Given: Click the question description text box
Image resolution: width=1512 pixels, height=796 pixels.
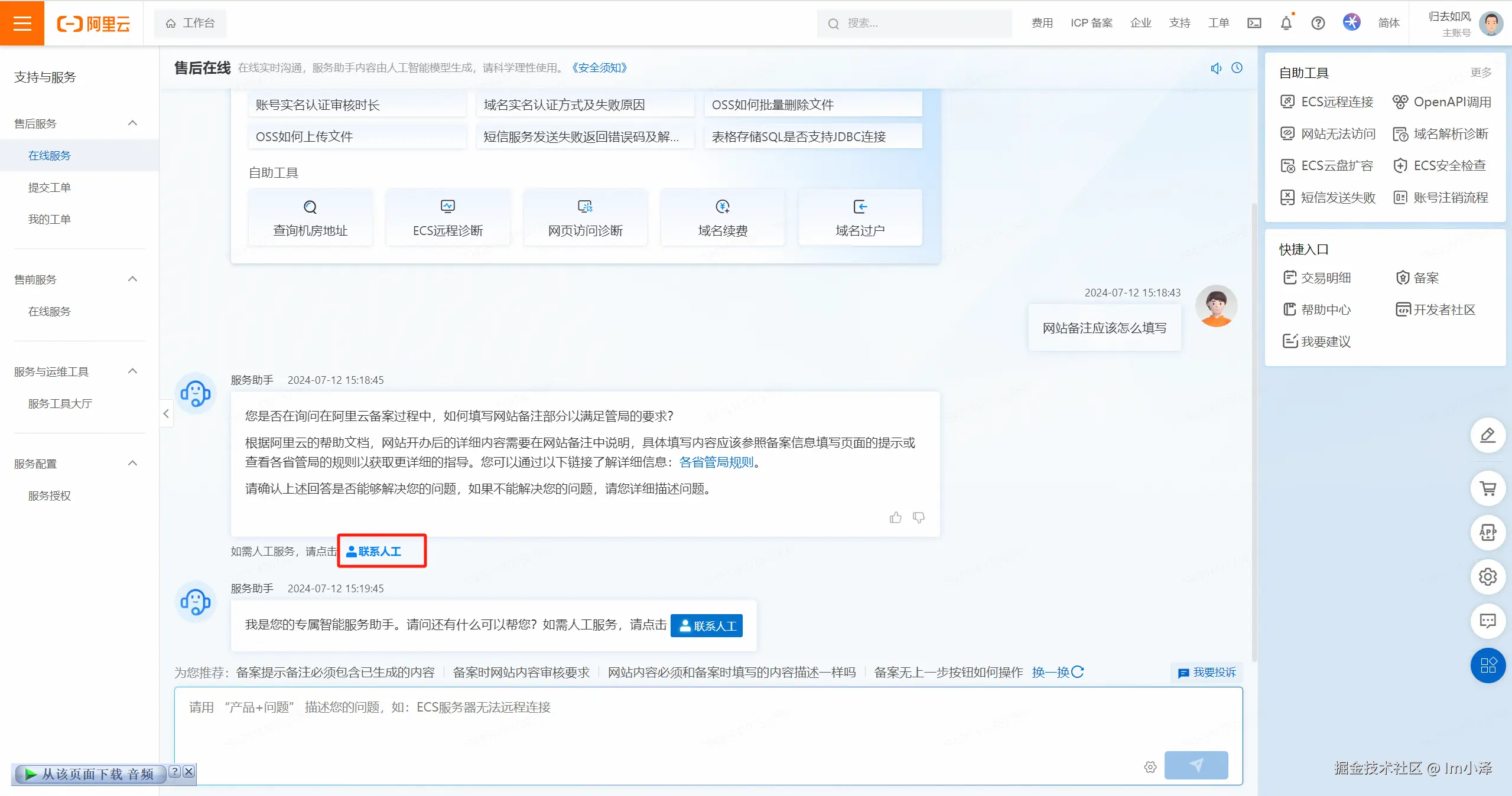Looking at the screenshot, I should [650, 720].
